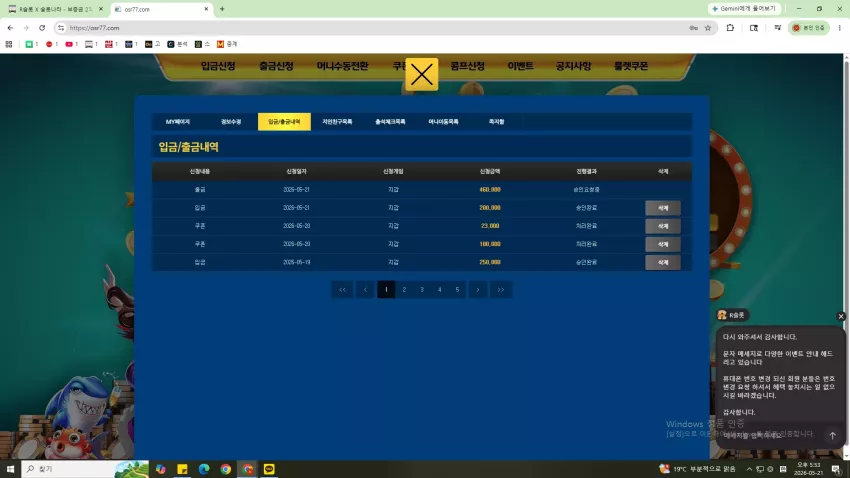Open the 콤프신청 menu
850x478 pixels.
[467, 66]
